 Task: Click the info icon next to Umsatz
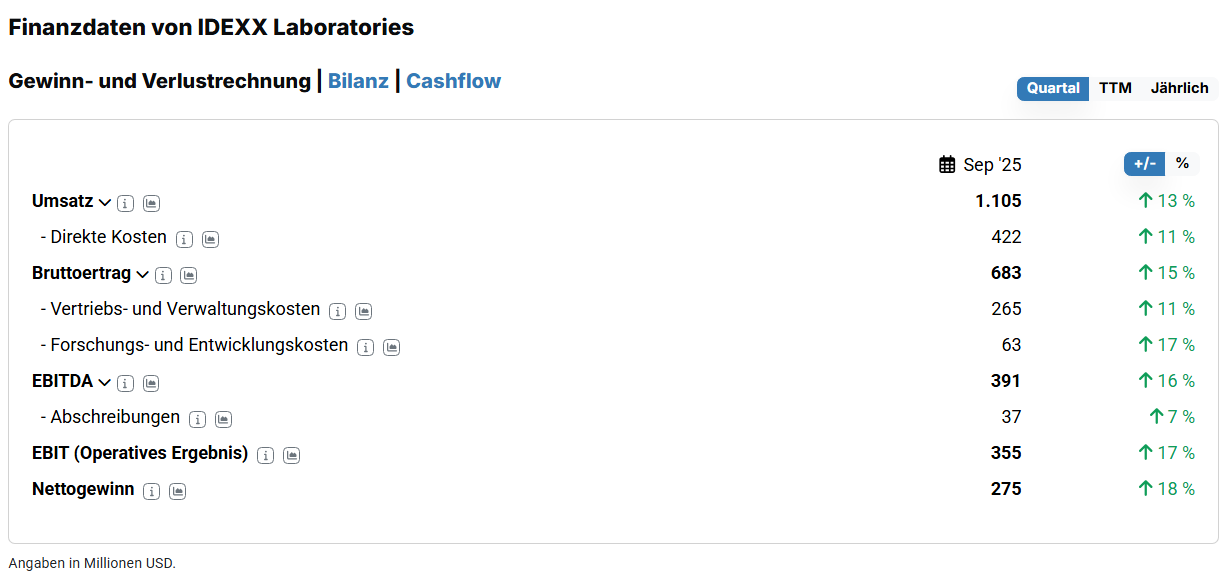125,203
